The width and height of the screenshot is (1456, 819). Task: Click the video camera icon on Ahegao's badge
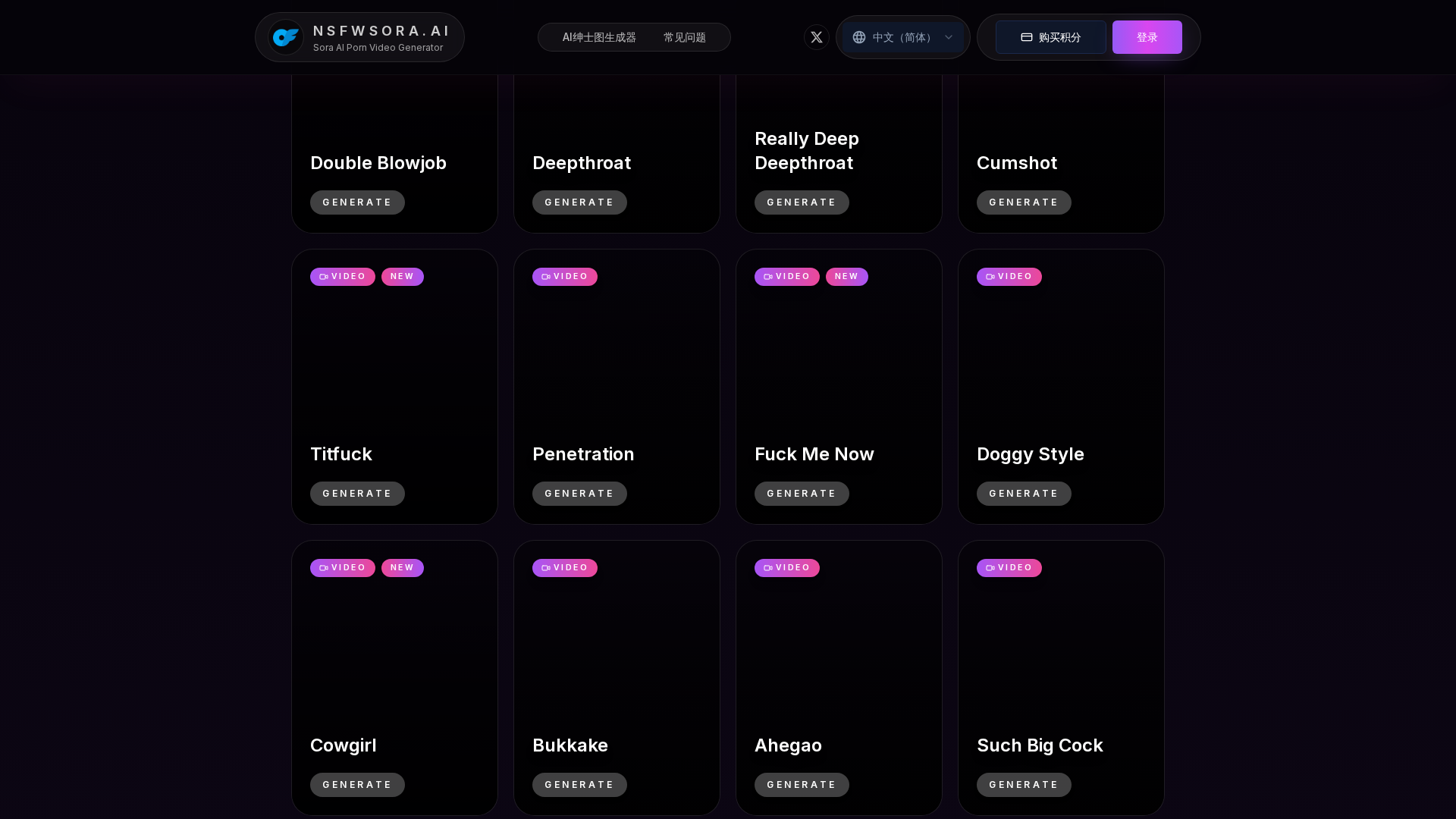point(767,568)
